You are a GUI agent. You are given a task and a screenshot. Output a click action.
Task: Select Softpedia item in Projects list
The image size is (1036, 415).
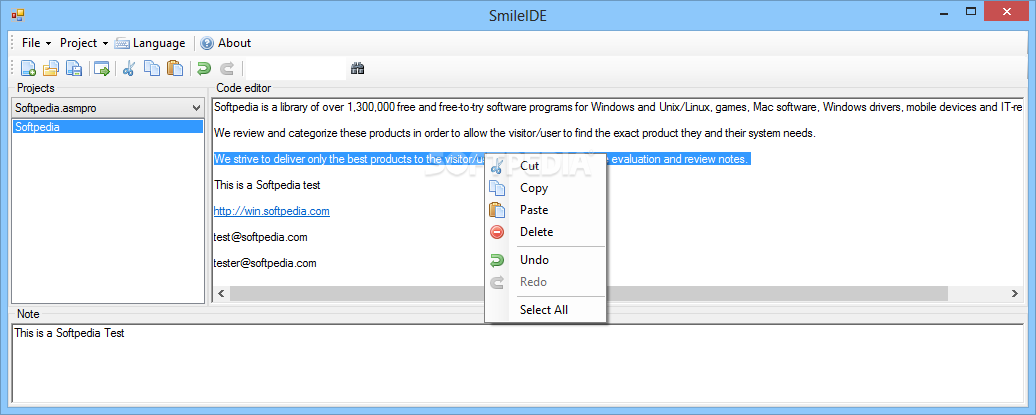(x=108, y=127)
